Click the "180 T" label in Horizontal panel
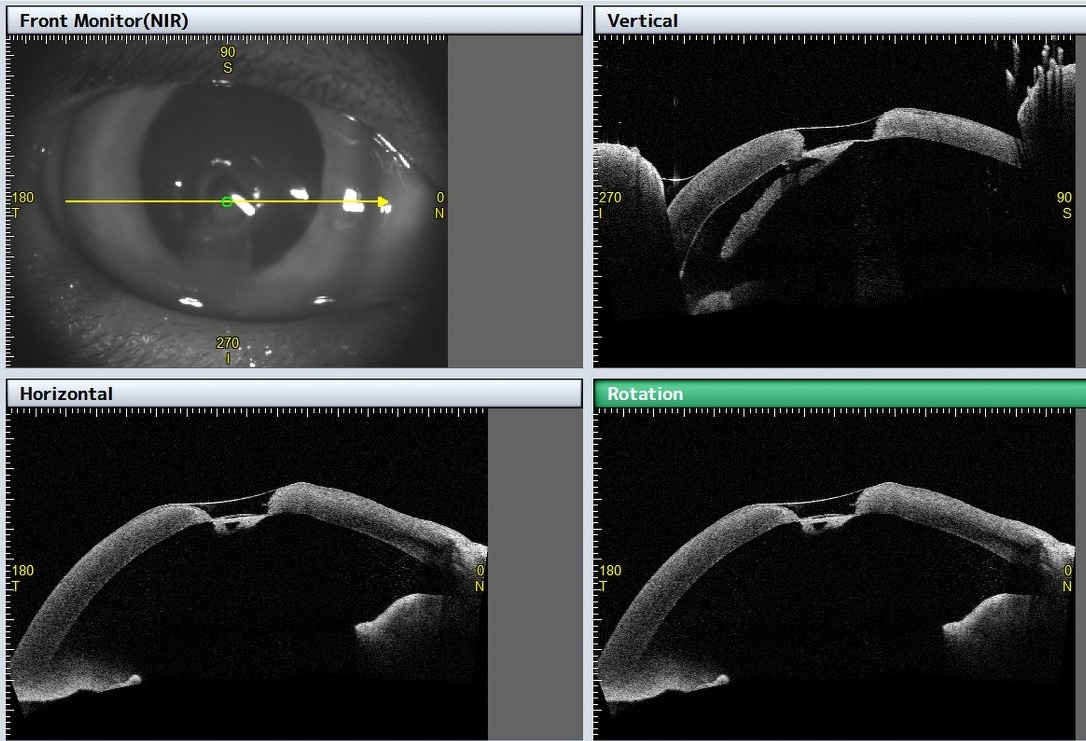The image size is (1086, 741). click(x=21, y=578)
